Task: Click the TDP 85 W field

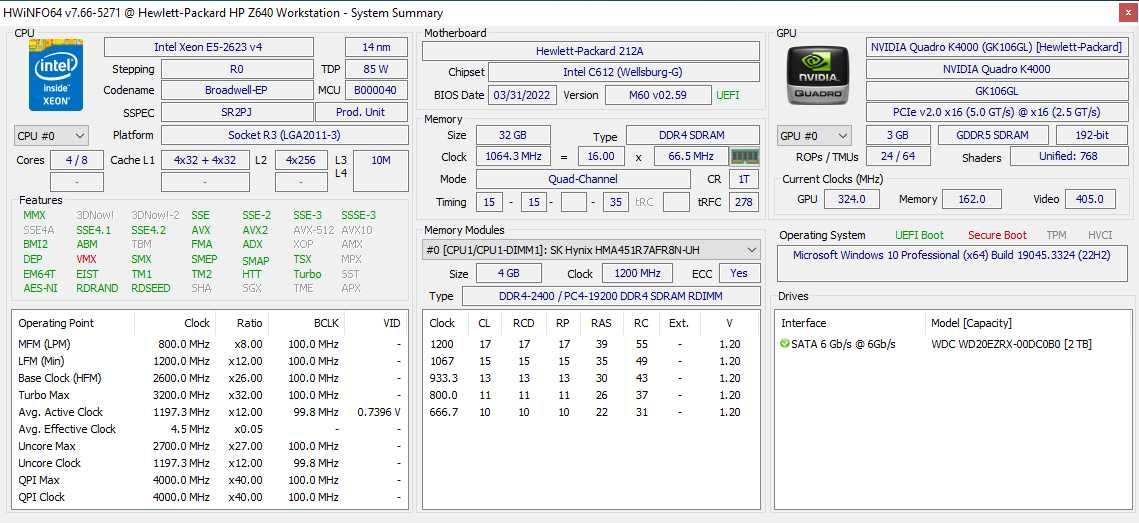Action: (376, 69)
